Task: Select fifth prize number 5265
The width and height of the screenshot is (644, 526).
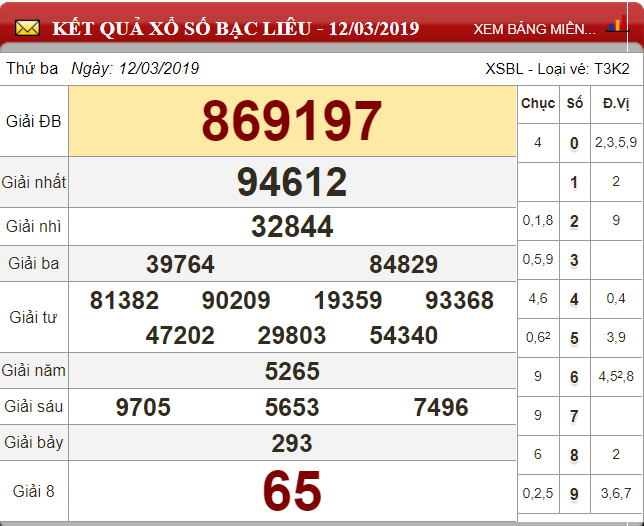Action: tap(292, 371)
